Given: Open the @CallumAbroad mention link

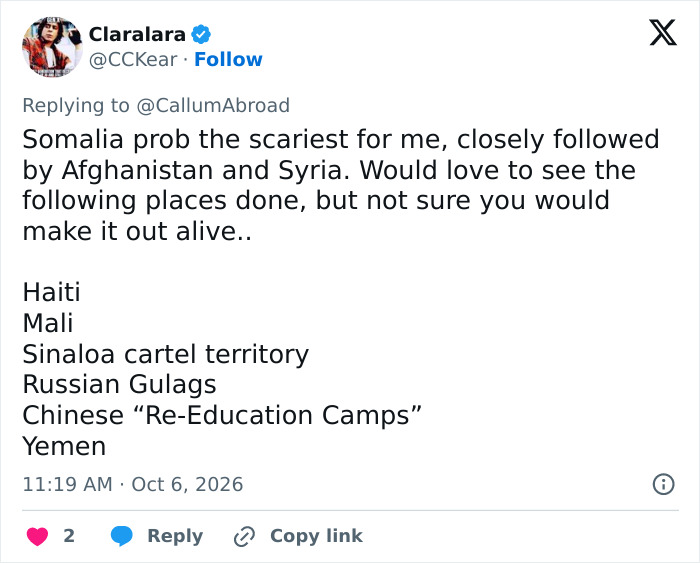Looking at the screenshot, I should pos(213,105).
